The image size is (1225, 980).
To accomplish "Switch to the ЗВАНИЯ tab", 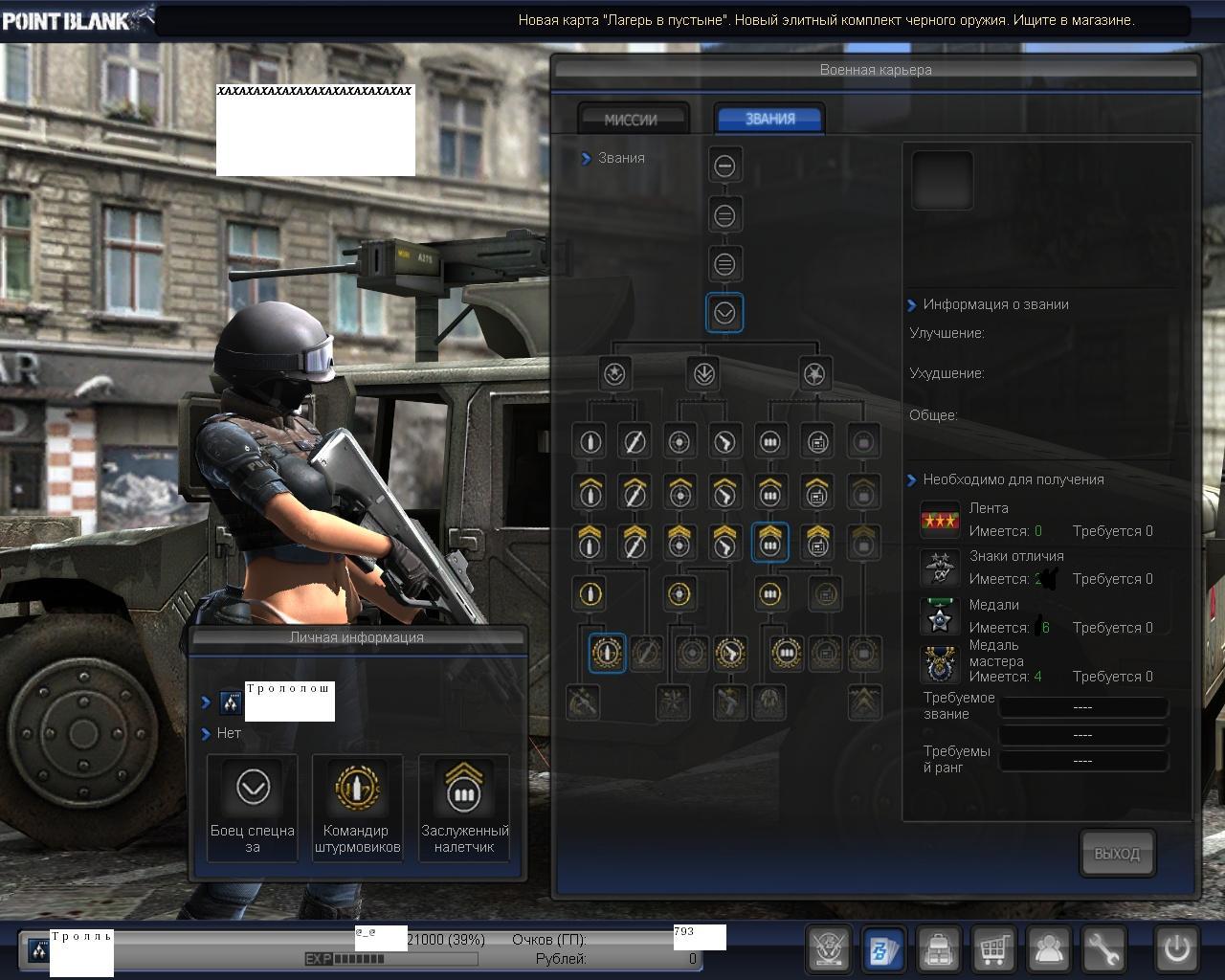I will [x=769, y=119].
